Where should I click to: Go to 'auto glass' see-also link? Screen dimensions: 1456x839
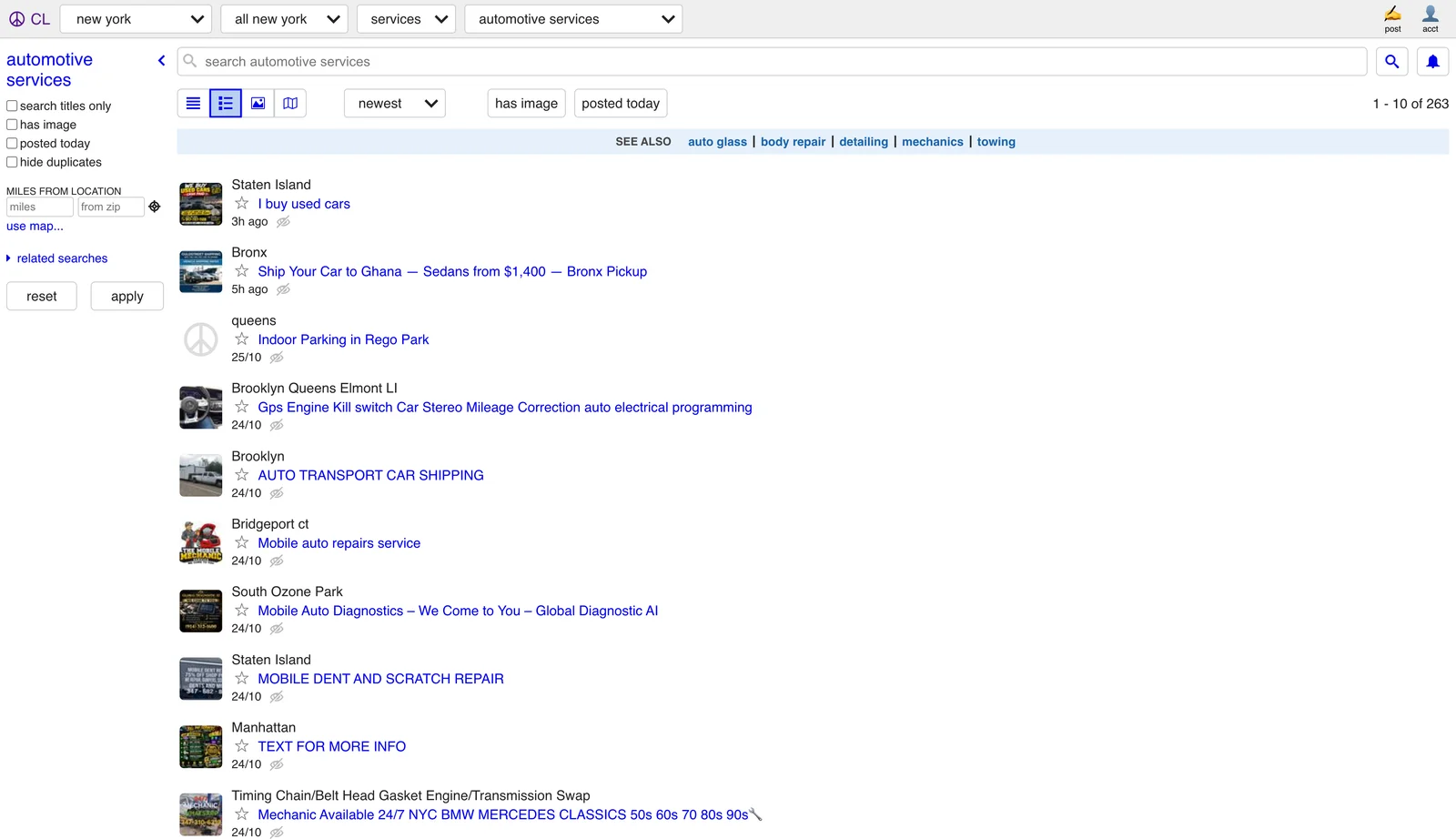[717, 142]
